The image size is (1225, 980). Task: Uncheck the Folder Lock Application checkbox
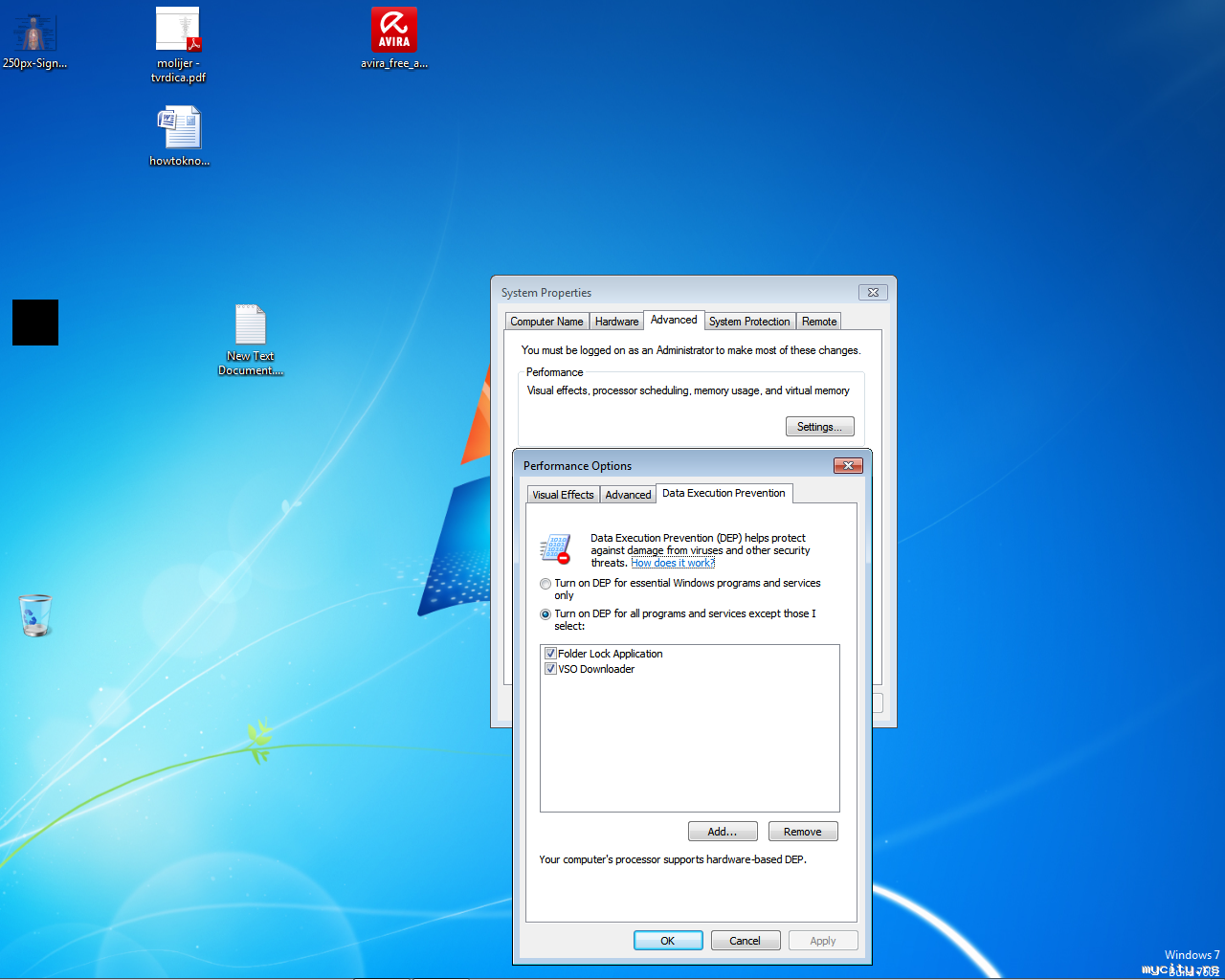coord(550,654)
